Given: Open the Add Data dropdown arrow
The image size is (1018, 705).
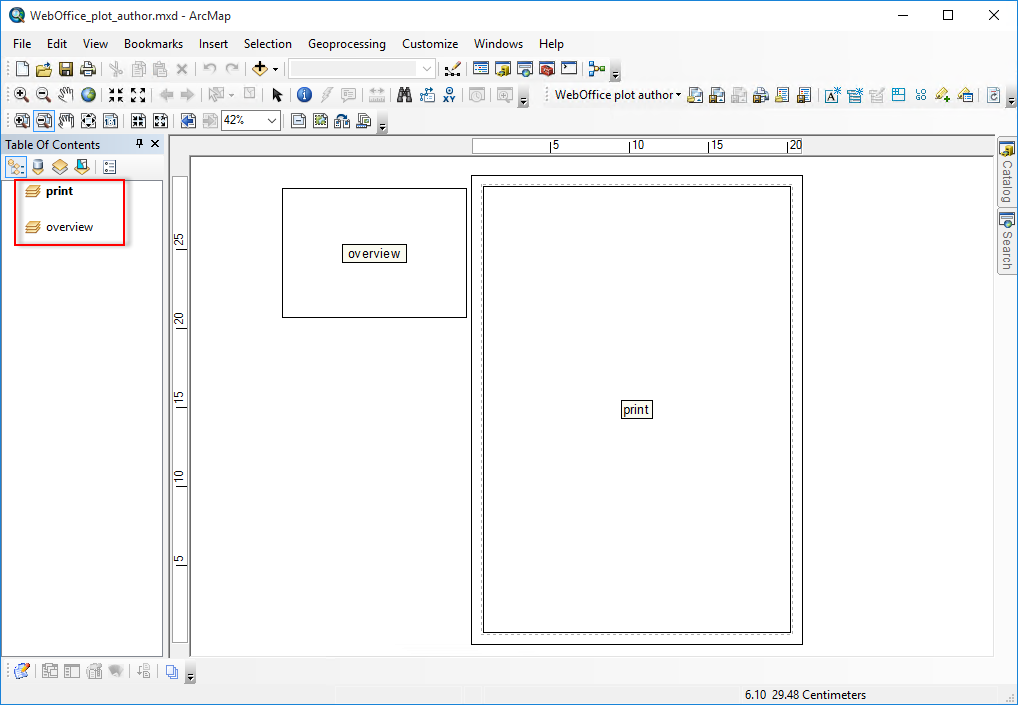Looking at the screenshot, I should coord(276,69).
